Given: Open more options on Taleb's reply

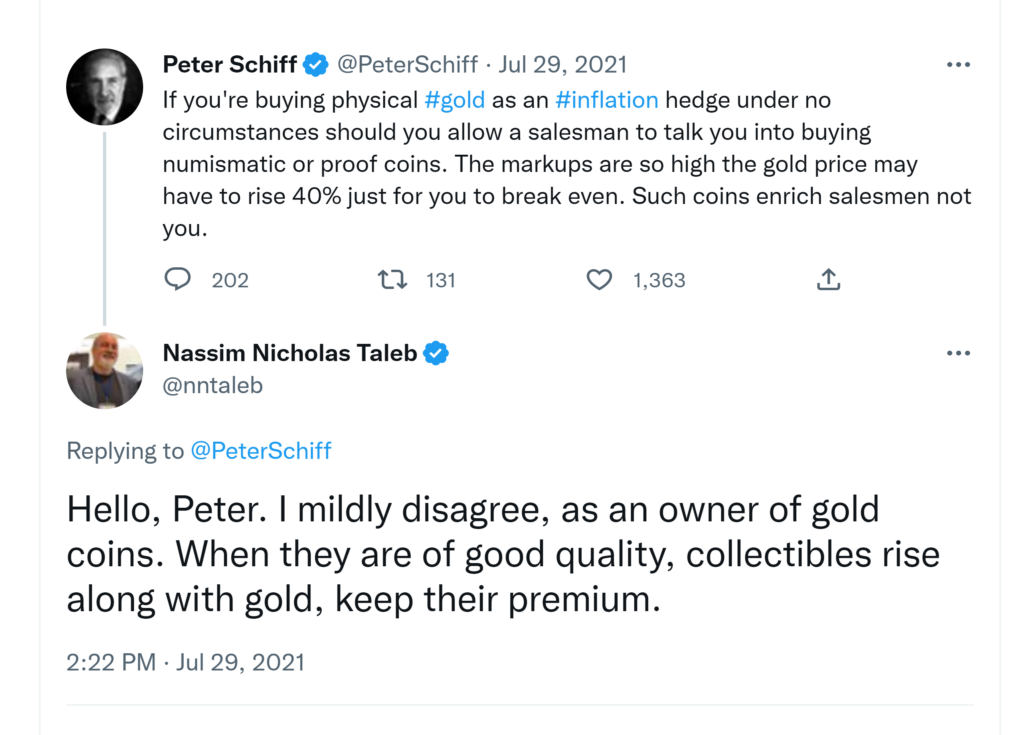Looking at the screenshot, I should [958, 353].
